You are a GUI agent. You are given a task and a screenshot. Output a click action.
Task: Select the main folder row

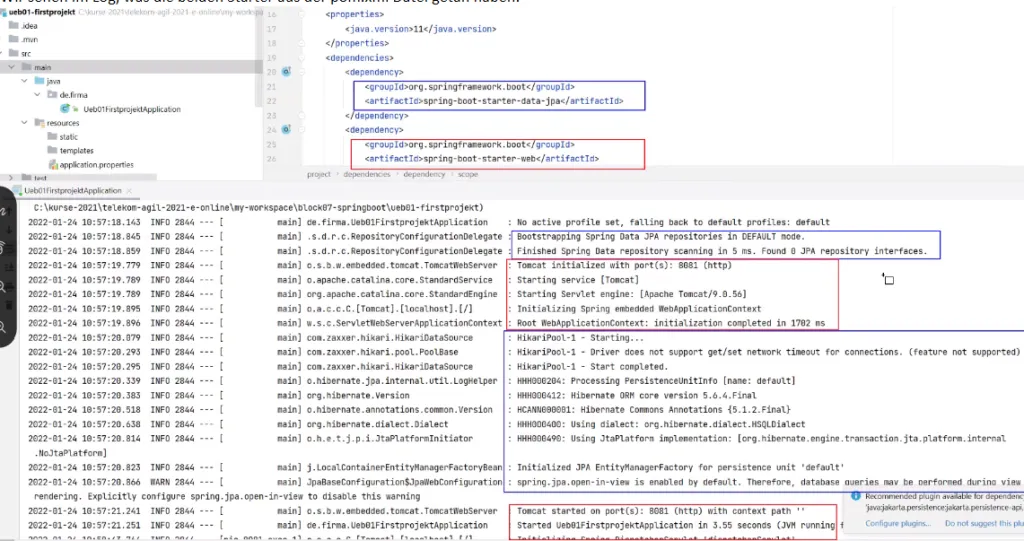131,67
